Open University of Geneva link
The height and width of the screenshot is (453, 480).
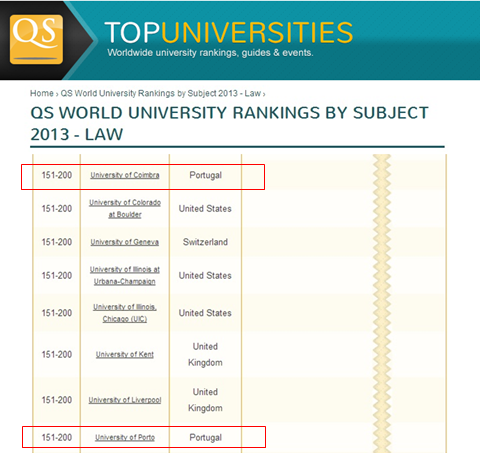tap(125, 242)
